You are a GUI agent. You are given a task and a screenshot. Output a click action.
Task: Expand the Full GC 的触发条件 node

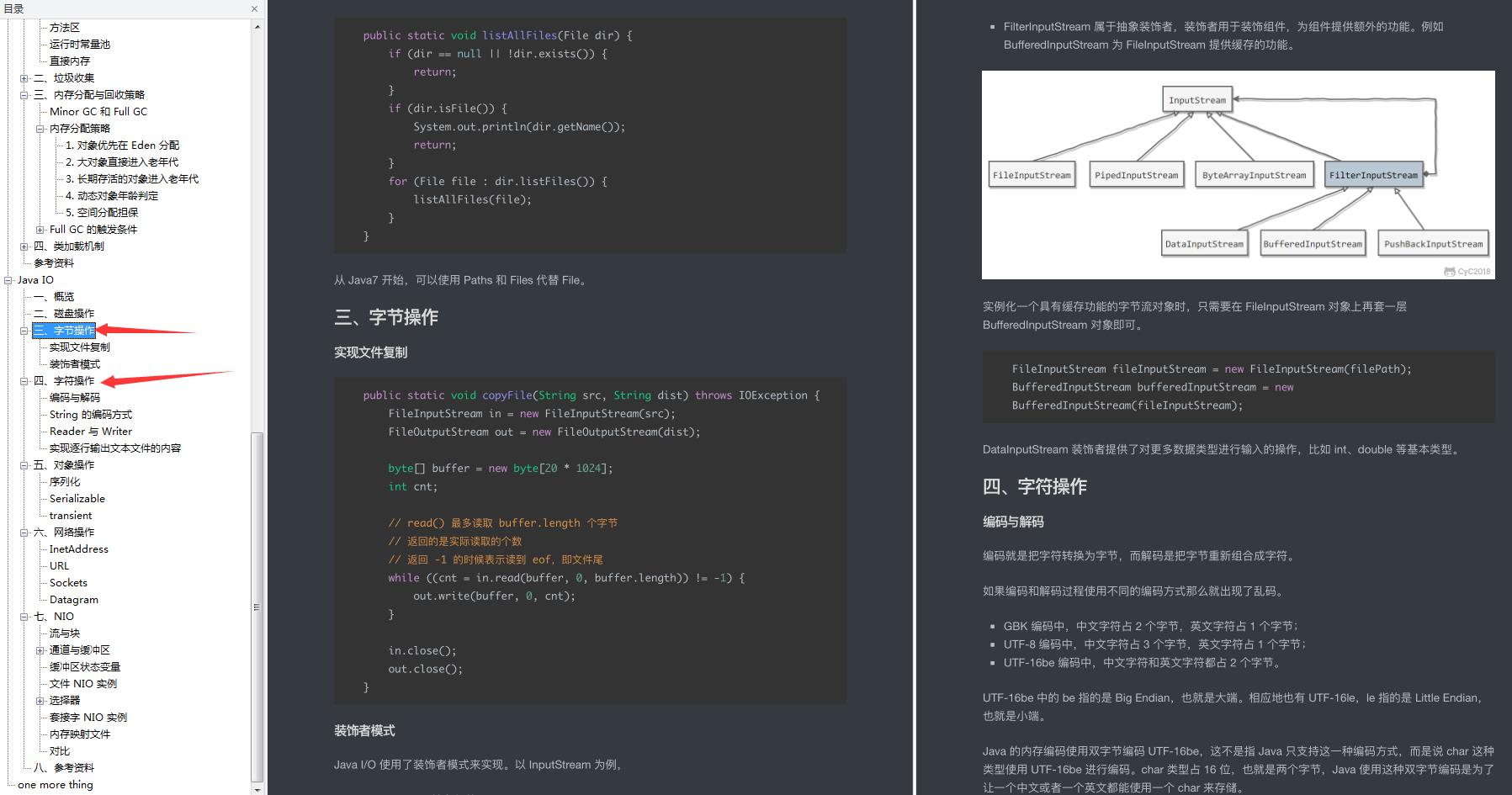[40, 230]
